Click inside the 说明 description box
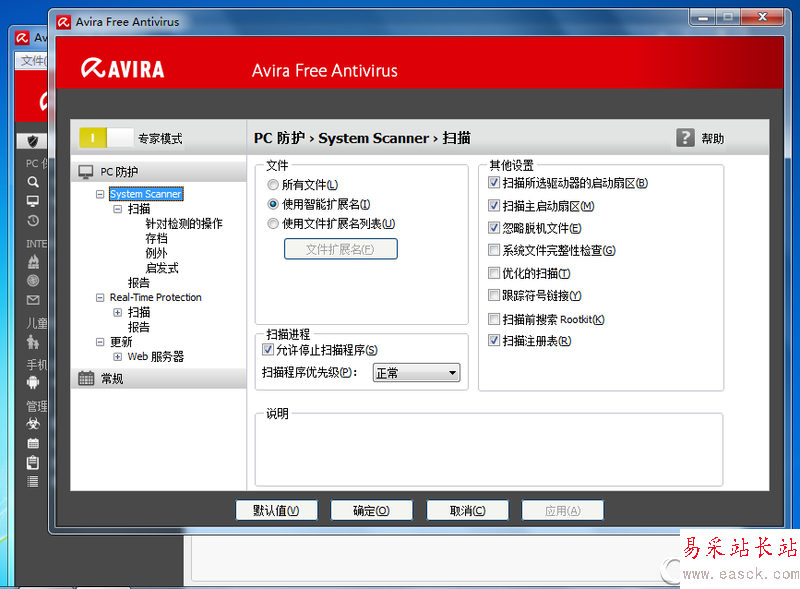 click(489, 452)
